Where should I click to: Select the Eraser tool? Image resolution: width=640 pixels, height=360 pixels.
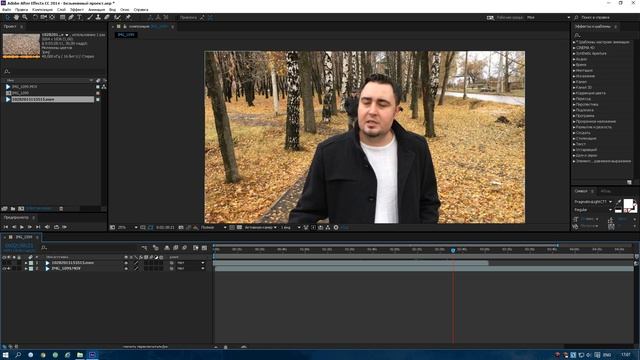(107, 18)
